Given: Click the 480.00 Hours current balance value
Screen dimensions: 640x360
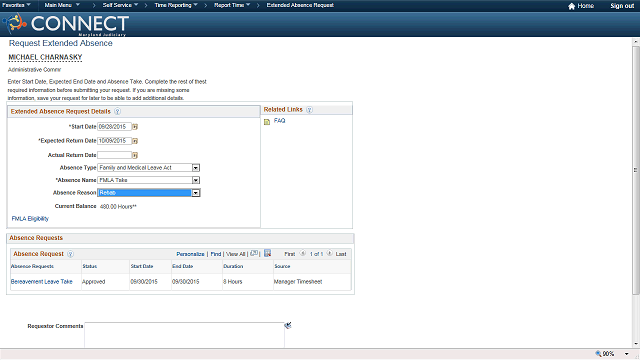Looking at the screenshot, I should click(x=118, y=207).
